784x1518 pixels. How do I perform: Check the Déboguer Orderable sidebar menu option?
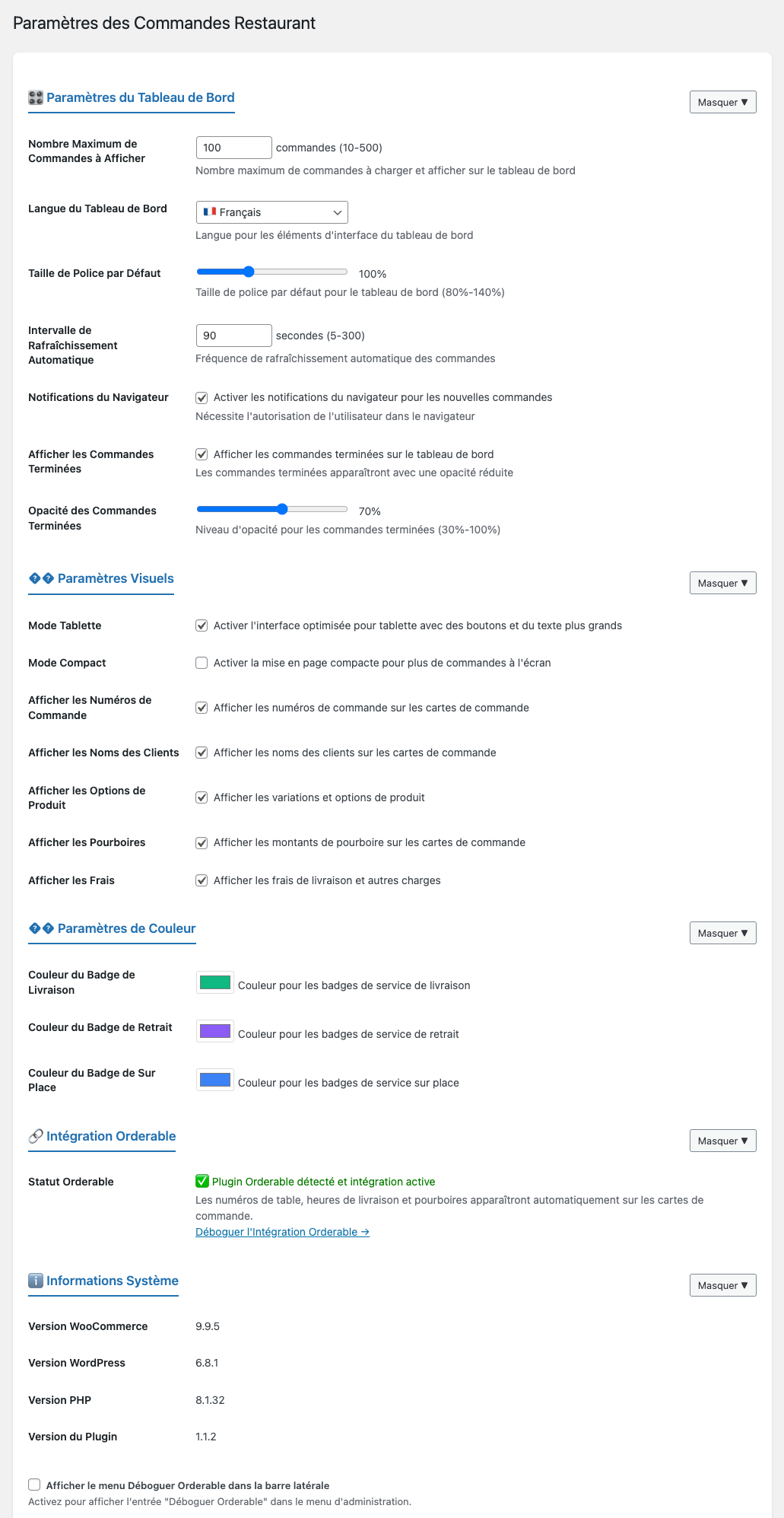tap(34, 1485)
